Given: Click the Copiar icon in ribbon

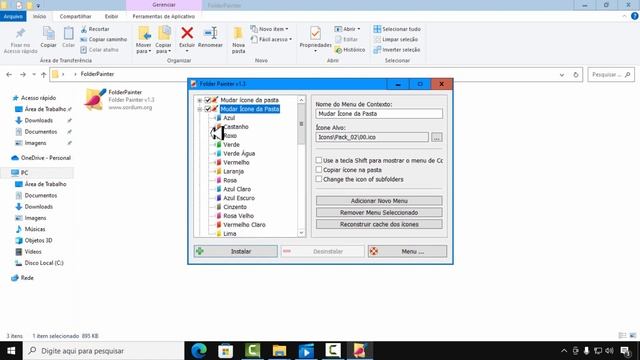Looking at the screenshot, I should (49, 33).
